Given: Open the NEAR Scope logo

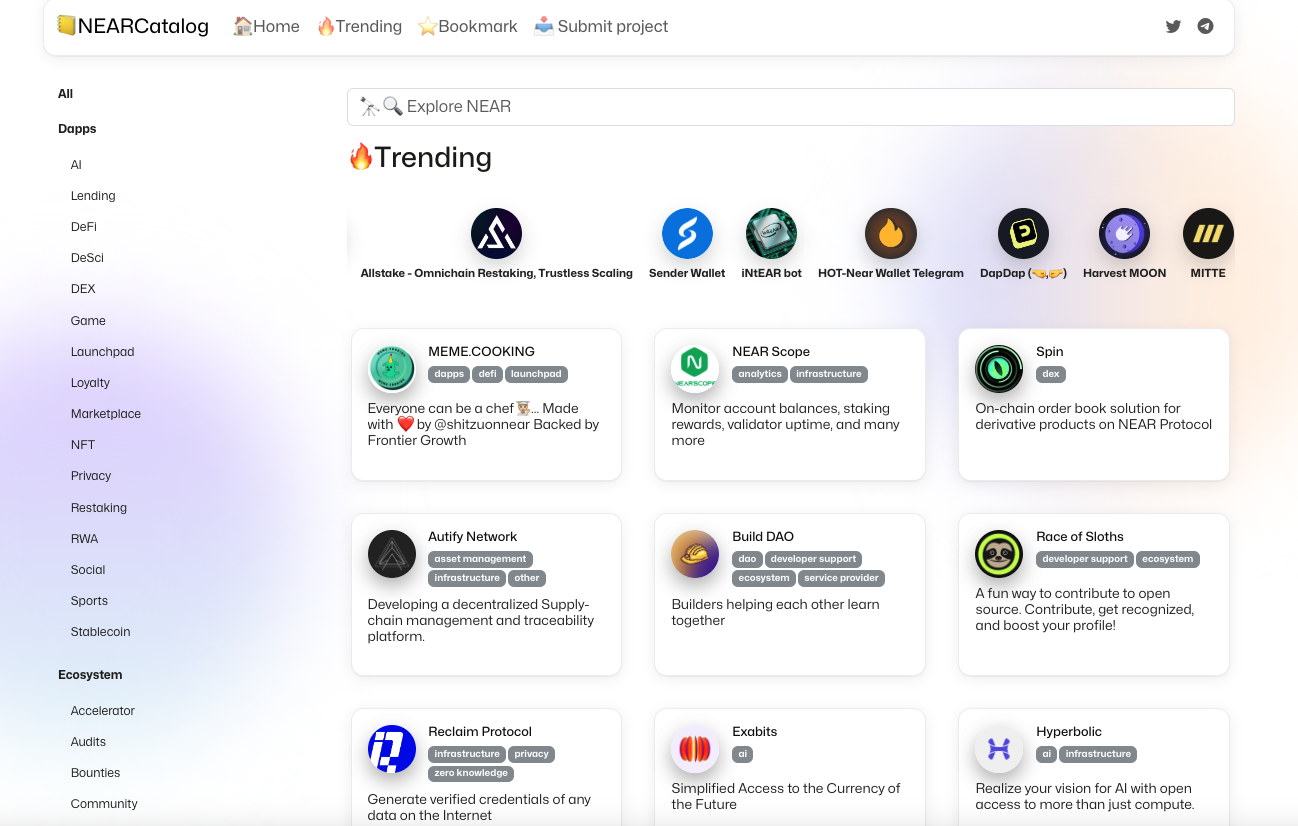Looking at the screenshot, I should [695, 368].
